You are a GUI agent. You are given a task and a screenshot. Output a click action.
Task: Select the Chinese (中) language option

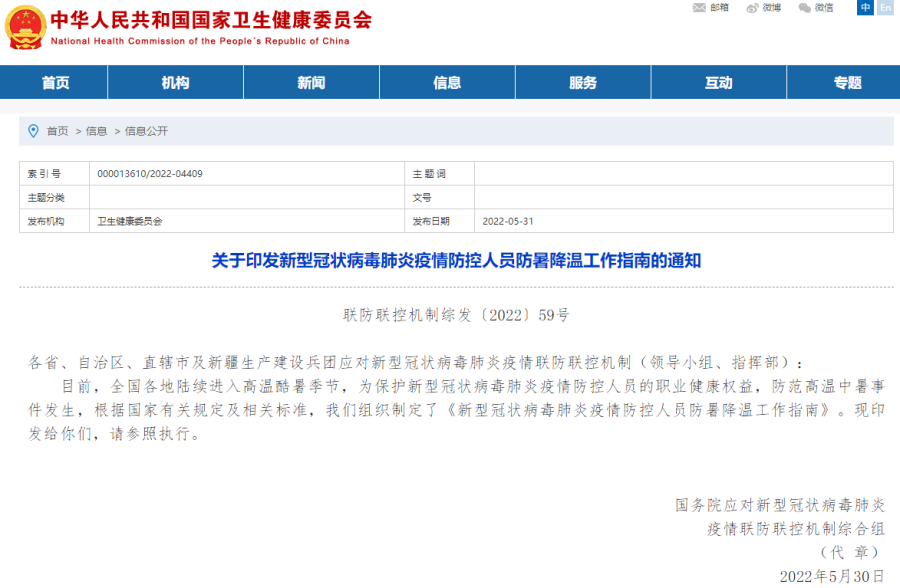tap(863, 8)
